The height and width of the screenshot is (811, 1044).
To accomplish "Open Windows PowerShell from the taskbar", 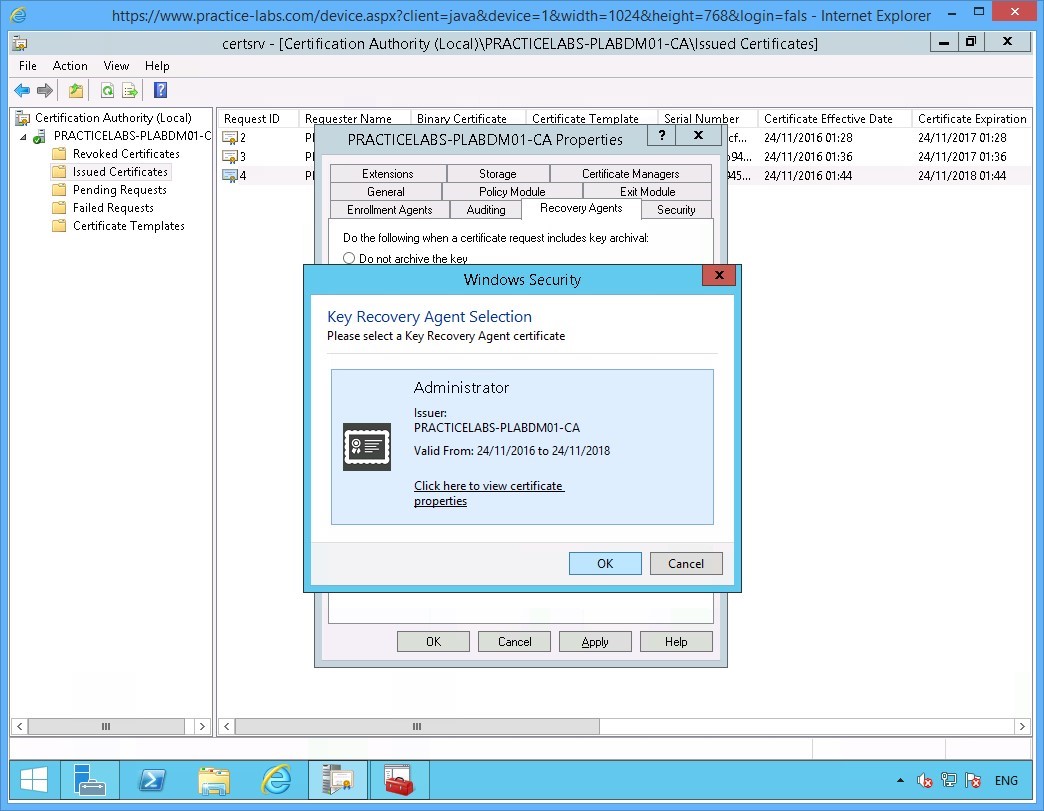I will click(152, 780).
